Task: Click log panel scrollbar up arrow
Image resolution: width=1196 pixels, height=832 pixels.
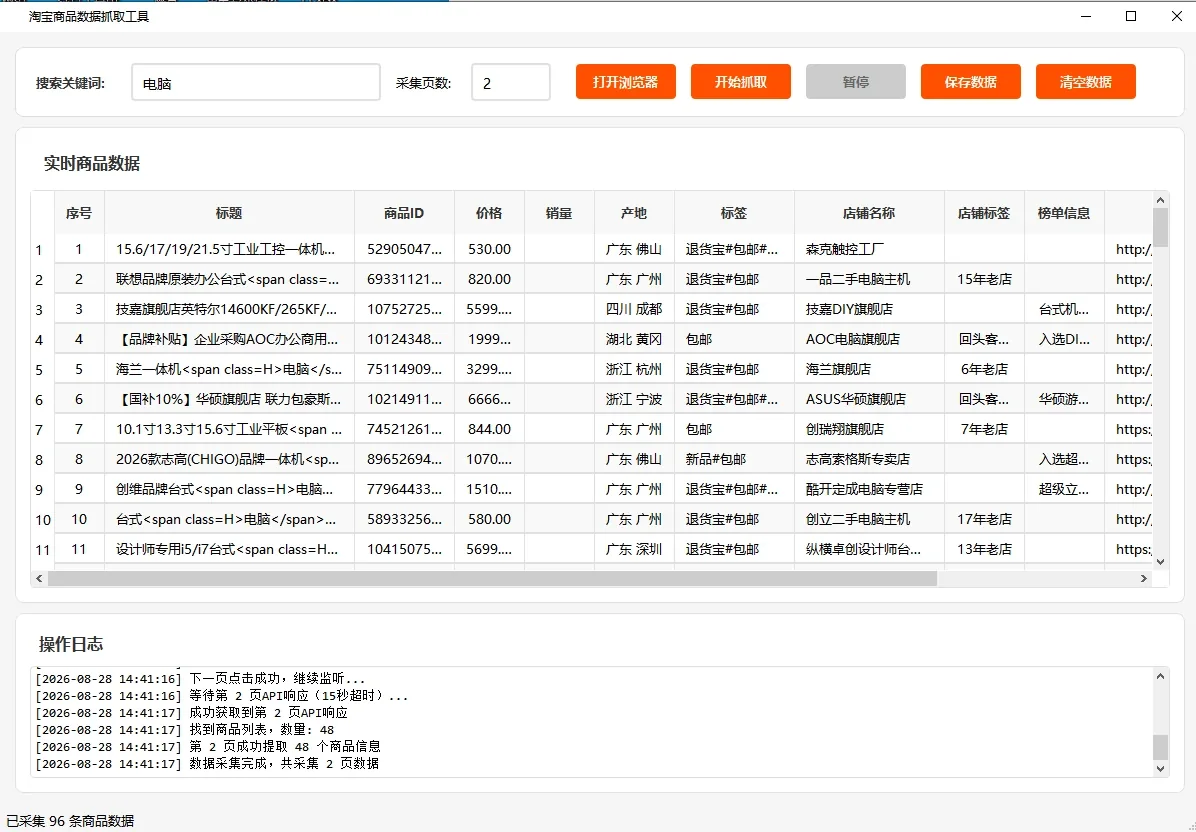Action: 1160,676
